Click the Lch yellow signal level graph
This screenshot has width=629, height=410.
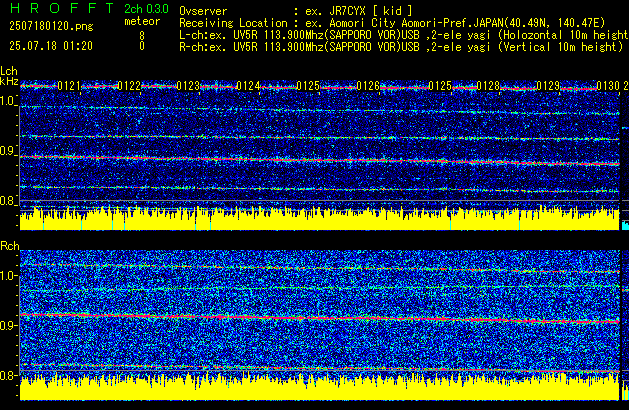(x=320, y=218)
